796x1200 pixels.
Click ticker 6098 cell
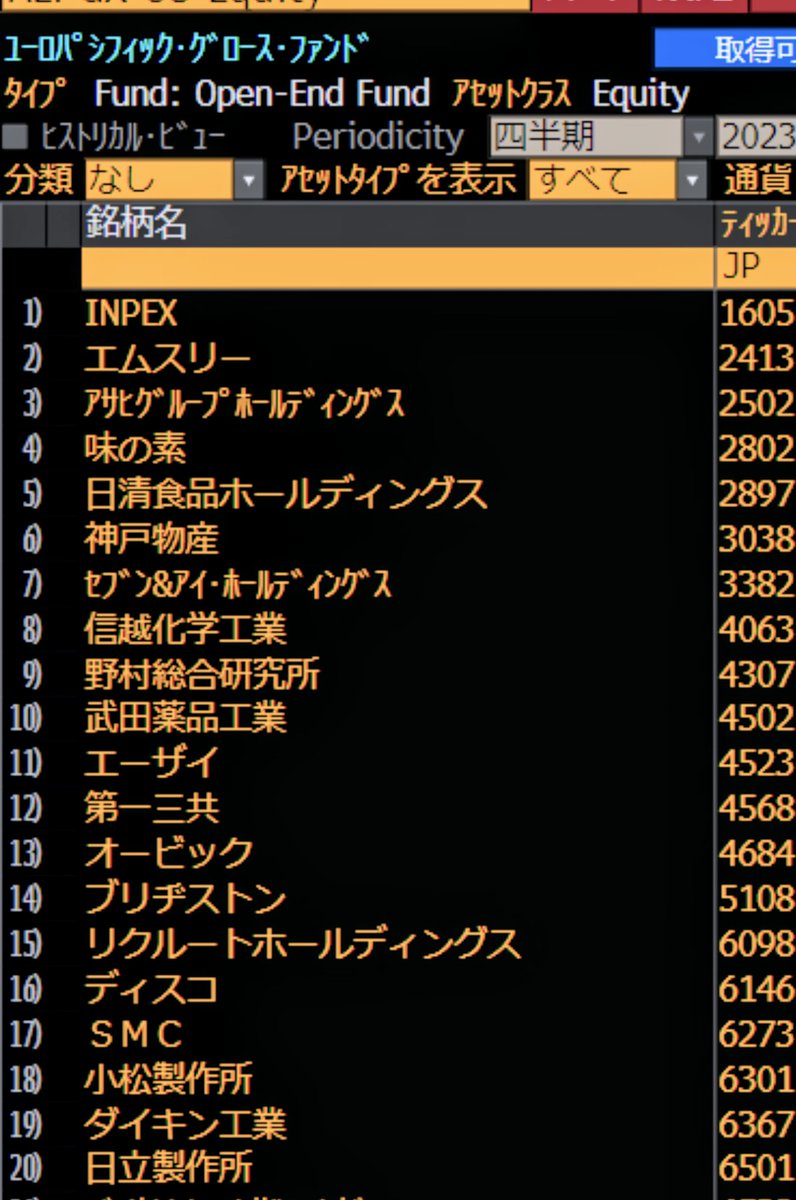757,944
